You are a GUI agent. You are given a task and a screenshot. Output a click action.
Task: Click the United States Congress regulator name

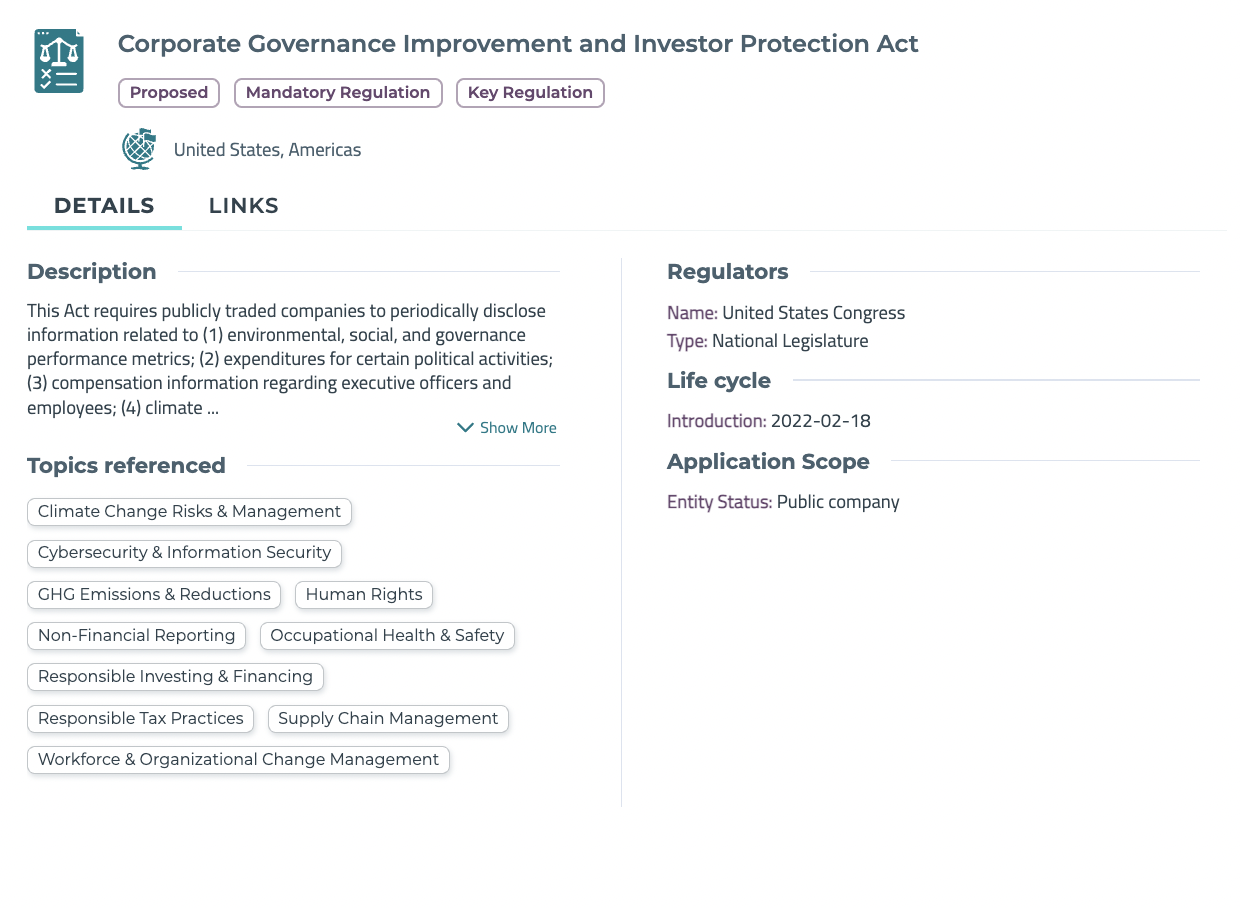click(x=813, y=313)
